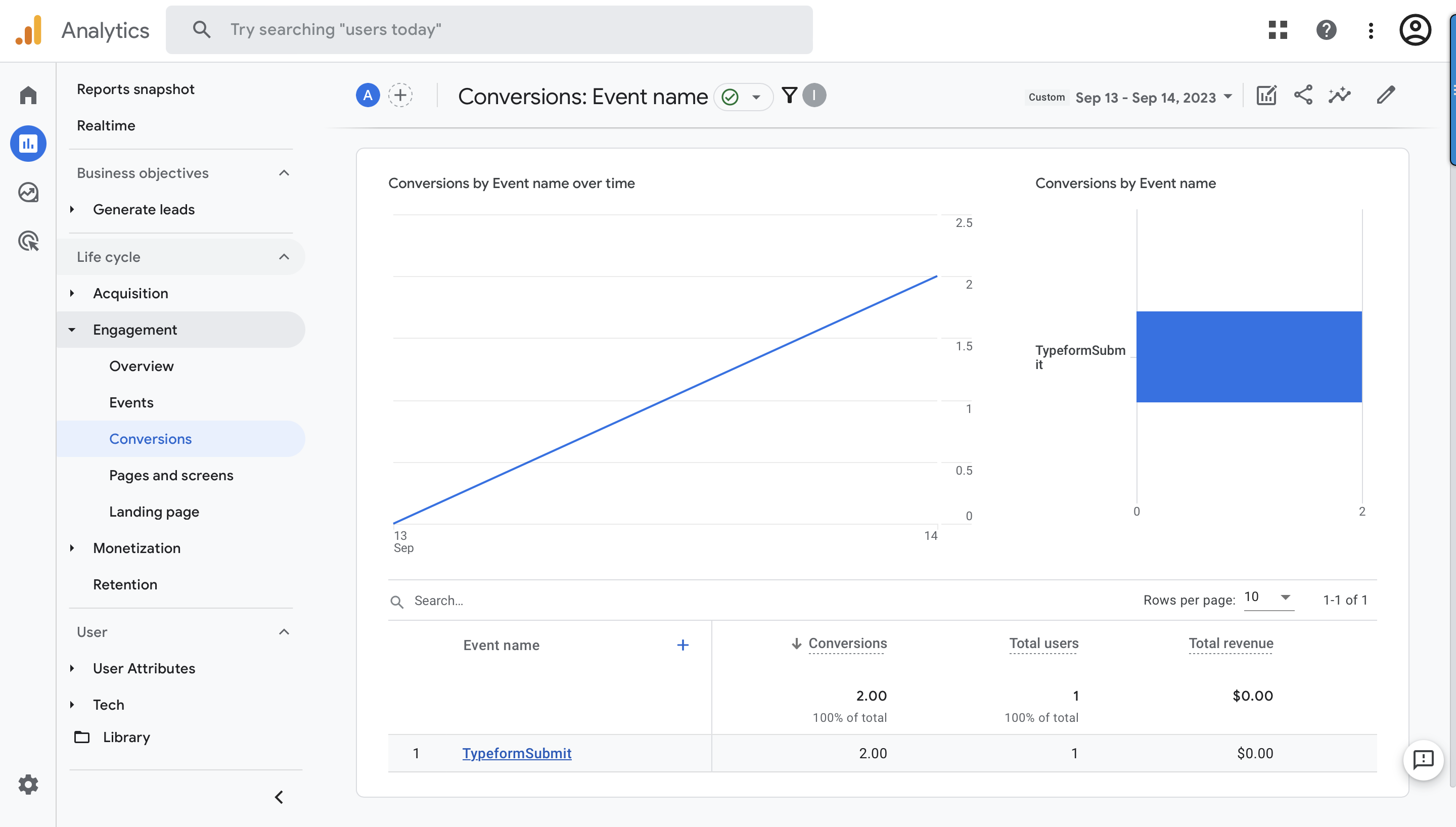The image size is (1456, 827).
Task: Open the three-dot more options menu
Action: pyautogui.click(x=1371, y=30)
